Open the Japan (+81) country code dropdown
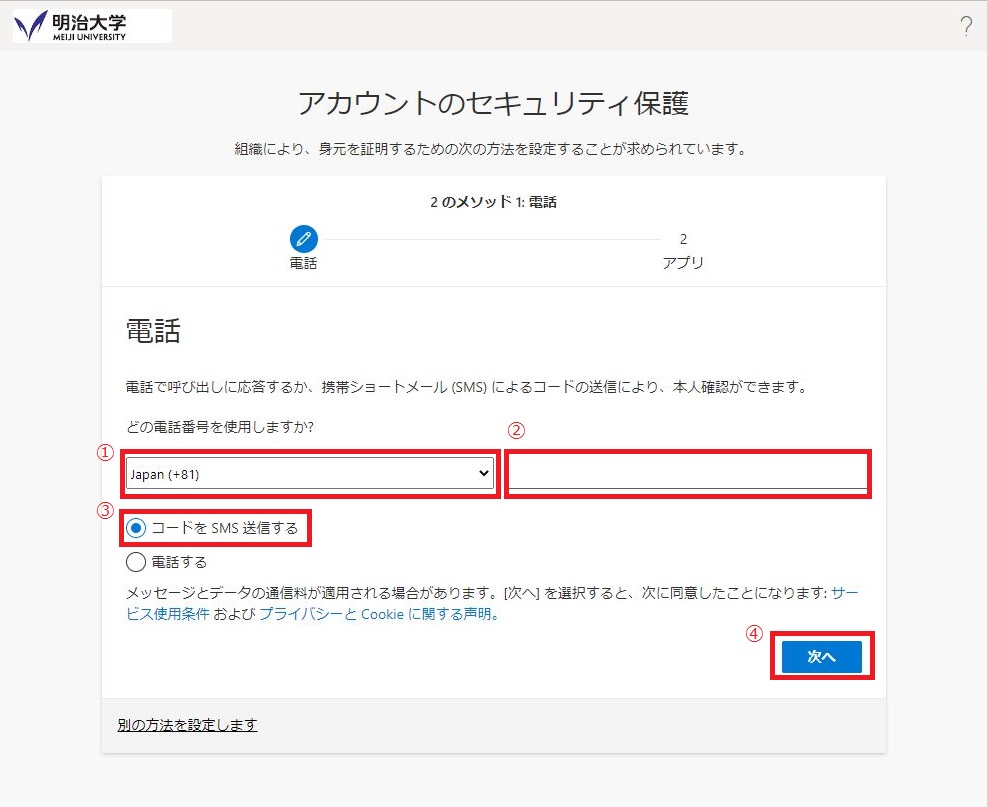Screen dimensions: 987x807 [x=310, y=473]
